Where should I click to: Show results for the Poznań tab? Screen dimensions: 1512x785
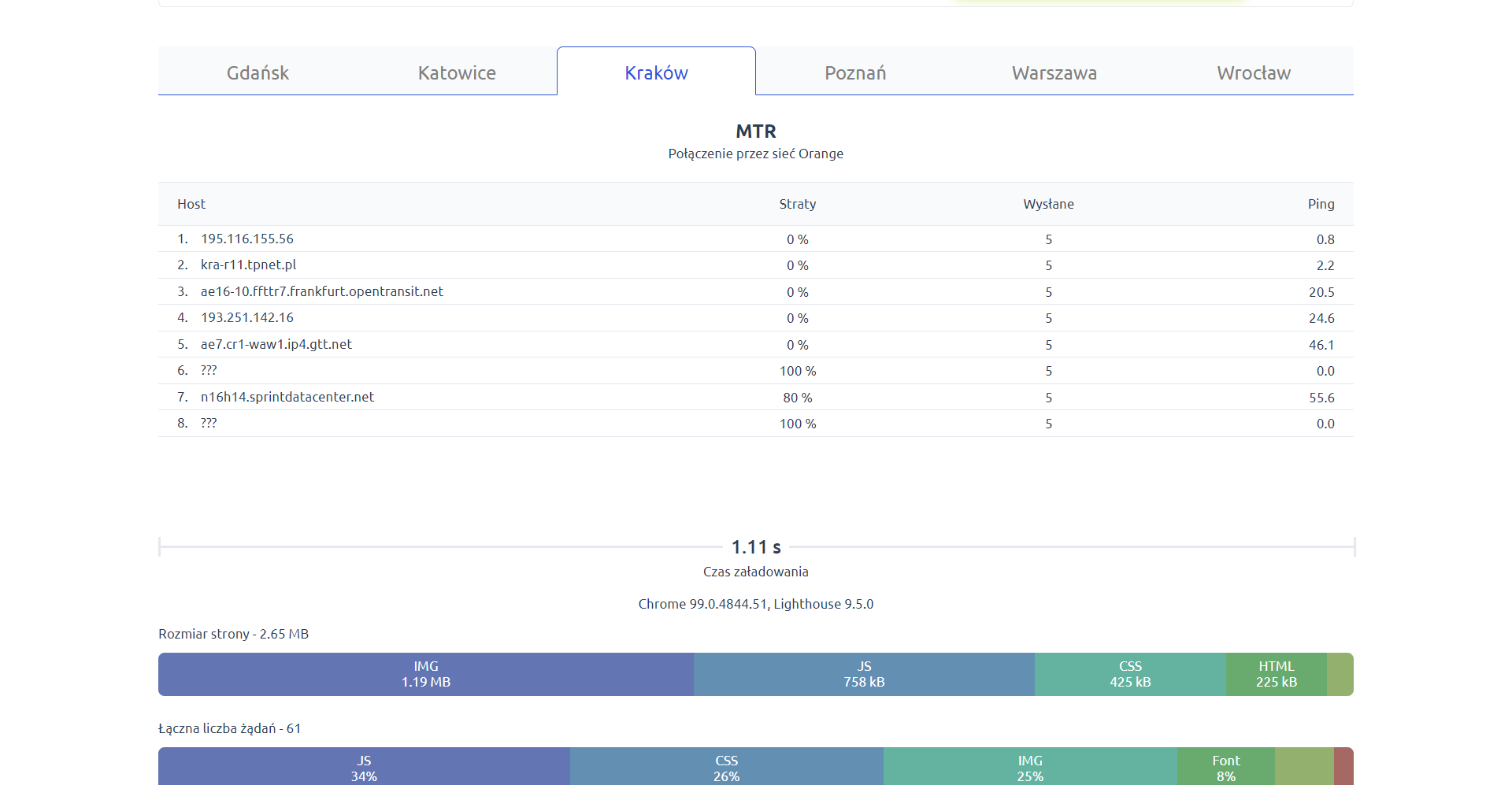click(855, 72)
